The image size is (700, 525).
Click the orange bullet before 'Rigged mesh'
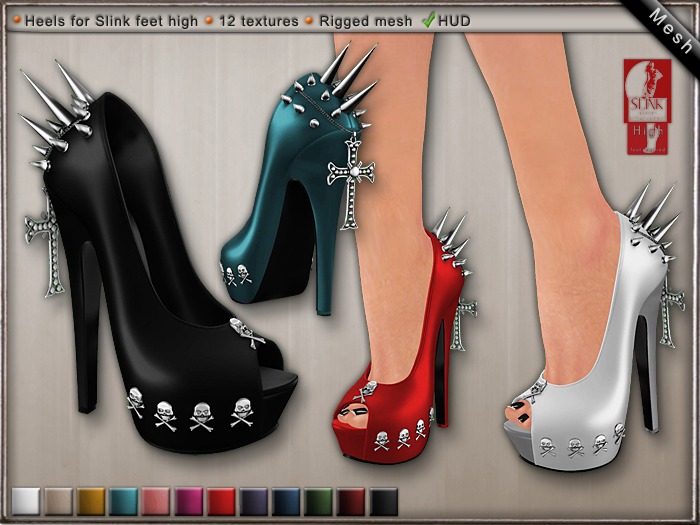tap(309, 21)
